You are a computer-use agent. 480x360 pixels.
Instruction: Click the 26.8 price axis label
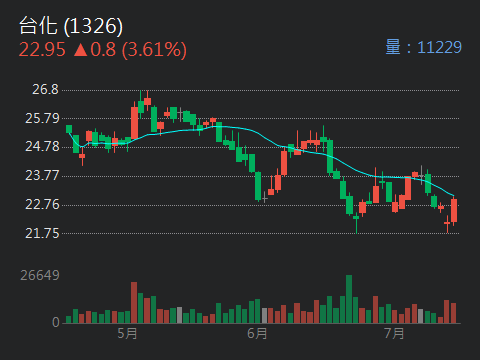tap(45, 89)
